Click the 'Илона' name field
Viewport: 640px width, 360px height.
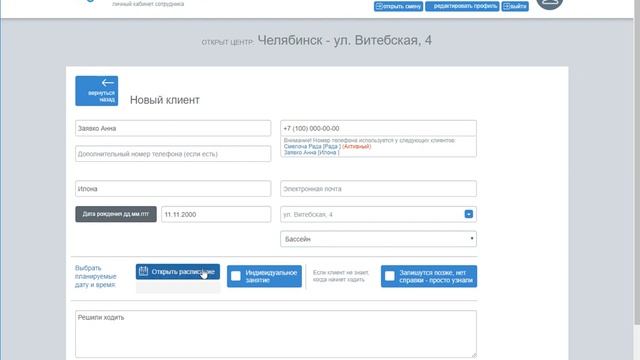click(x=173, y=189)
